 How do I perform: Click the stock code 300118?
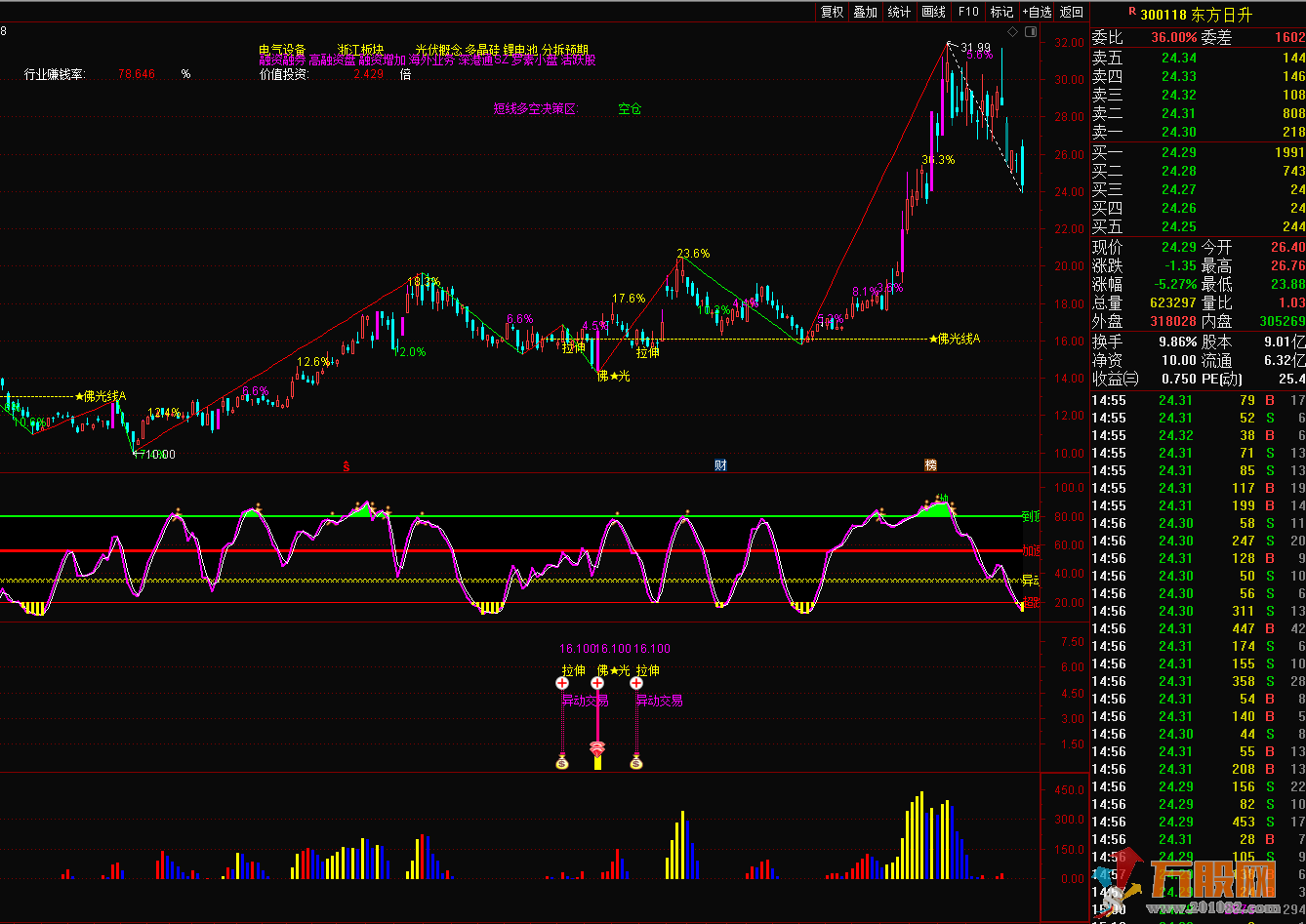coord(1163,15)
